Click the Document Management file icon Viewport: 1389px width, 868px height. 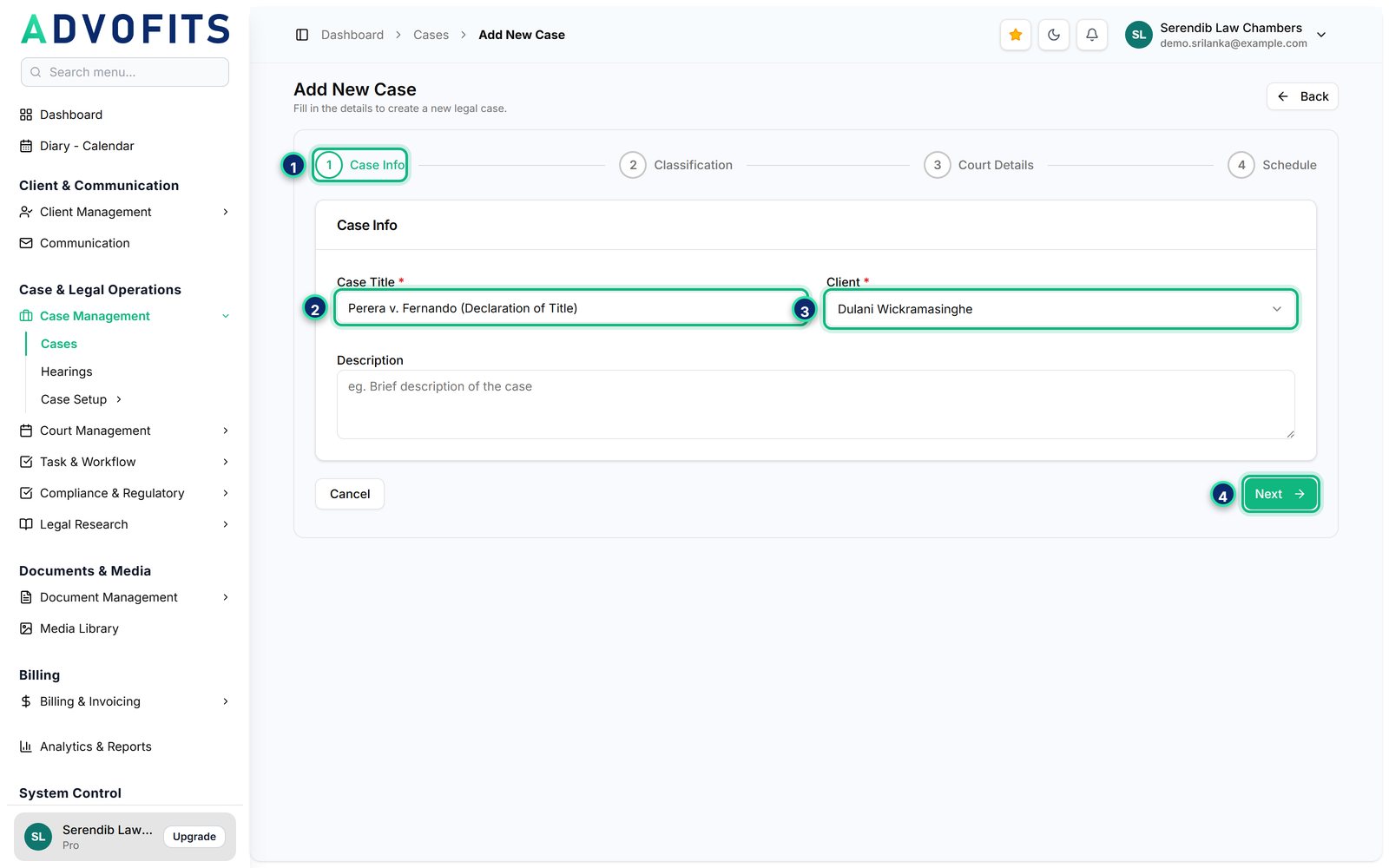(x=26, y=597)
